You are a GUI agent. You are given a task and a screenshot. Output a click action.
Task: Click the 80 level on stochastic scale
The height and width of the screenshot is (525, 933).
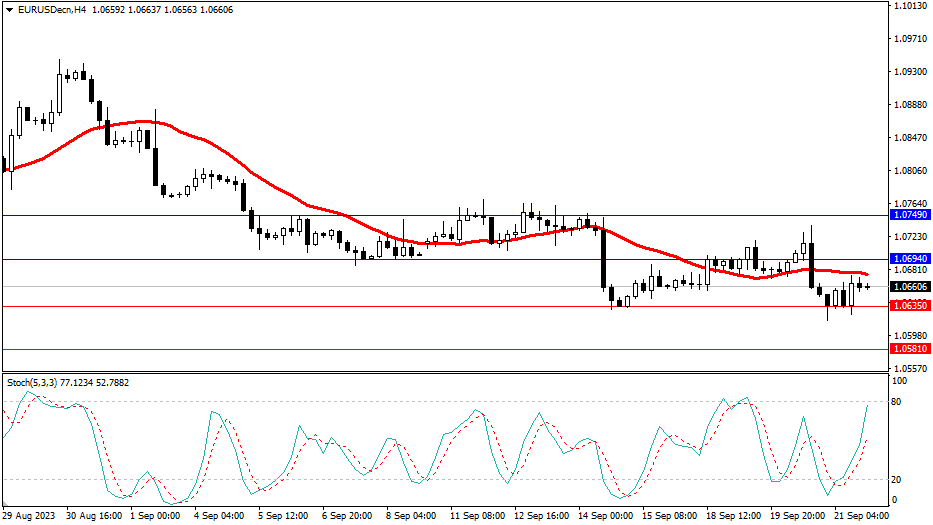tap(898, 401)
